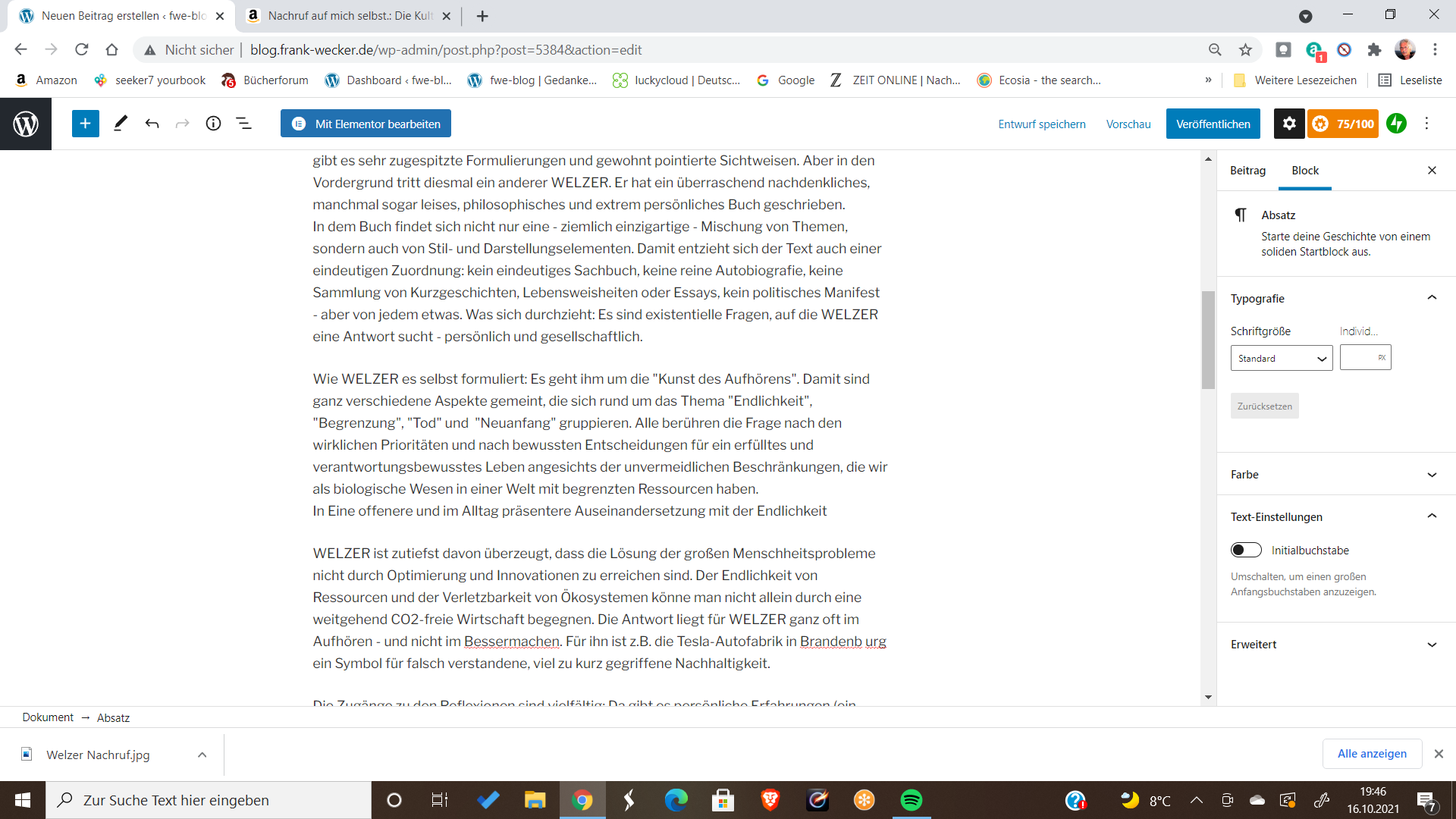Click Entwurf speichern link
Viewport: 1456px width, 819px height.
1041,124
